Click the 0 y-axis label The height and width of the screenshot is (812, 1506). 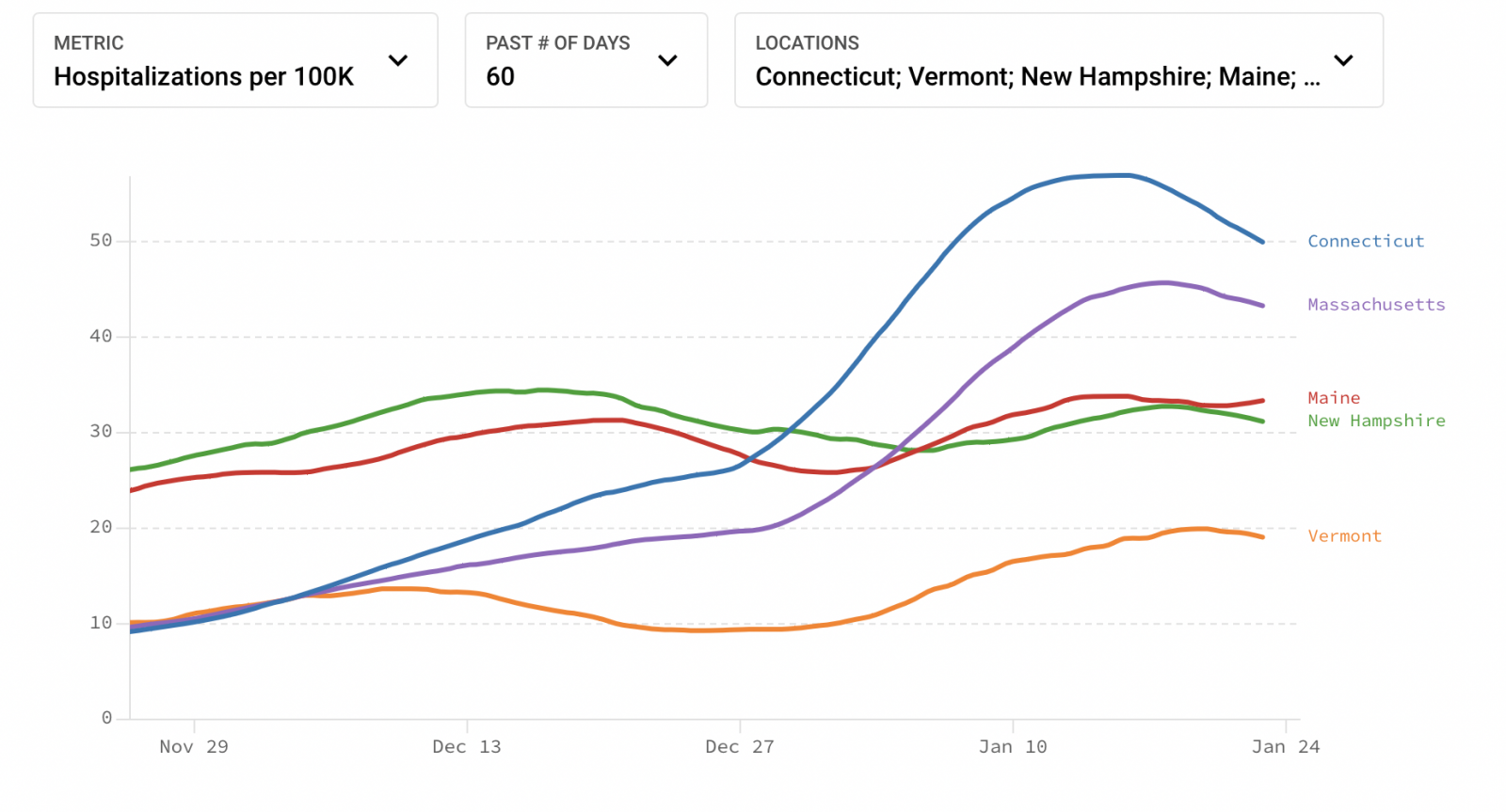coord(106,718)
